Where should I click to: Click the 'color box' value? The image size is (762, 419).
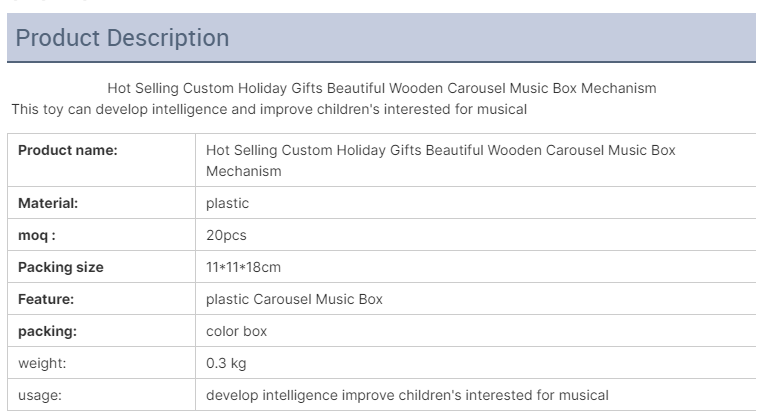coord(236,331)
